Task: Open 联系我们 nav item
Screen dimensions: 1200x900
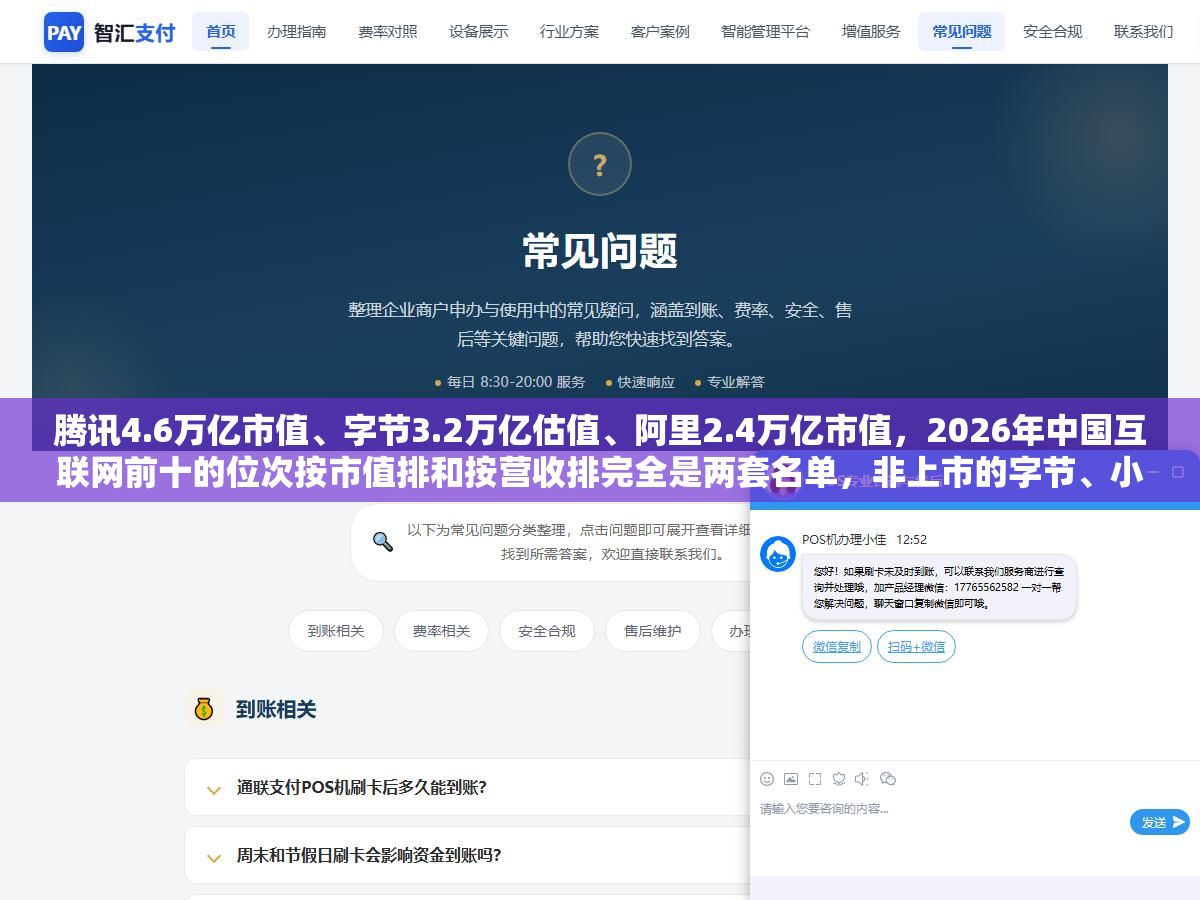Action: coord(1143,32)
